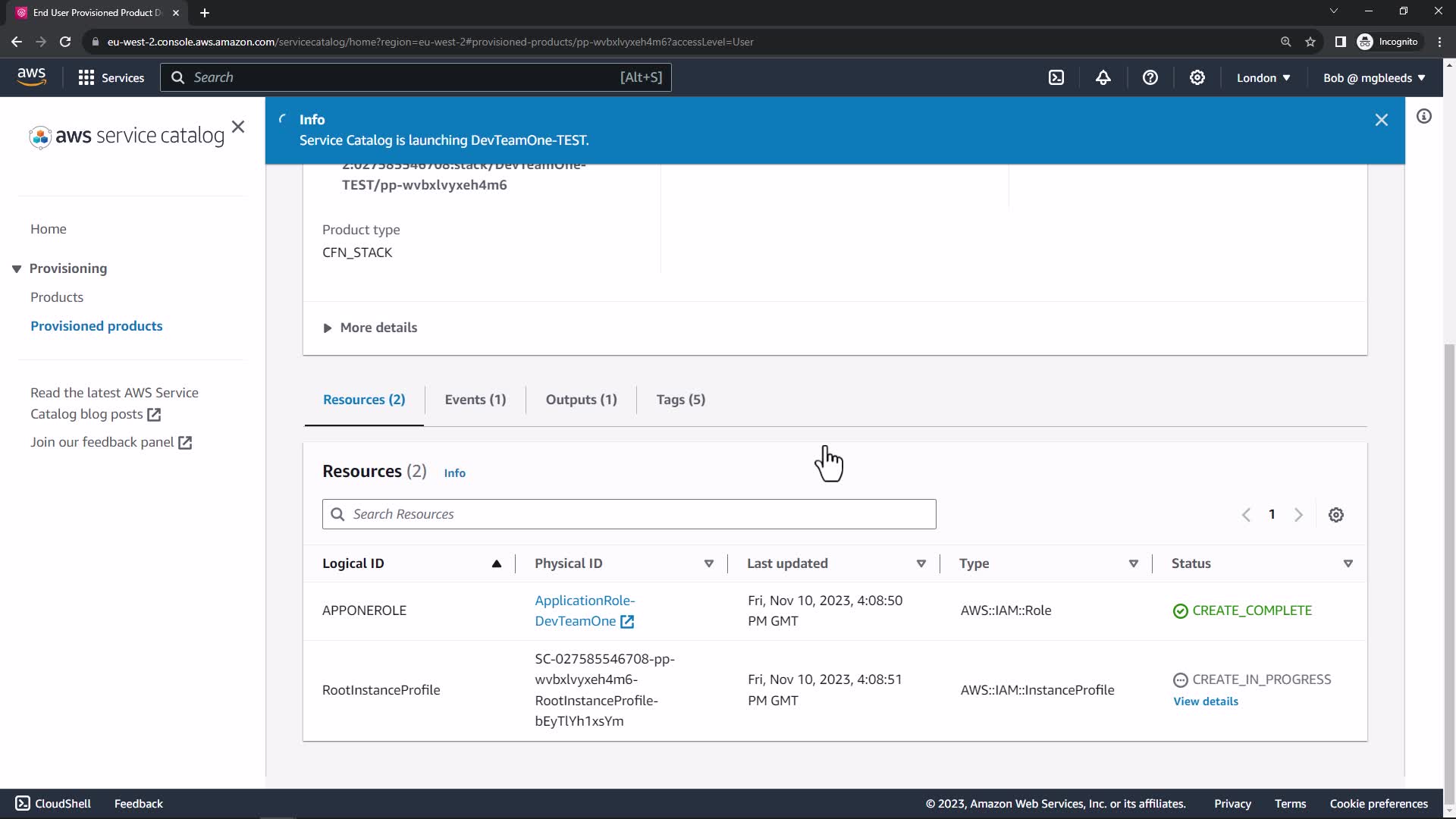The height and width of the screenshot is (819, 1456).
Task: Click View details for RootInstanceProfile
Action: pyautogui.click(x=1205, y=701)
